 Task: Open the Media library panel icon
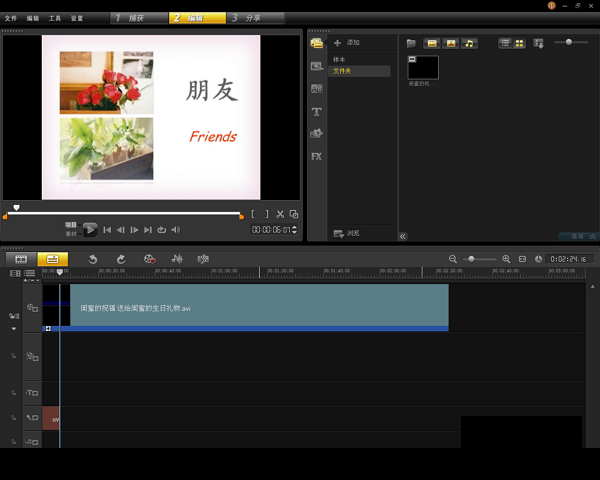pyautogui.click(x=316, y=43)
